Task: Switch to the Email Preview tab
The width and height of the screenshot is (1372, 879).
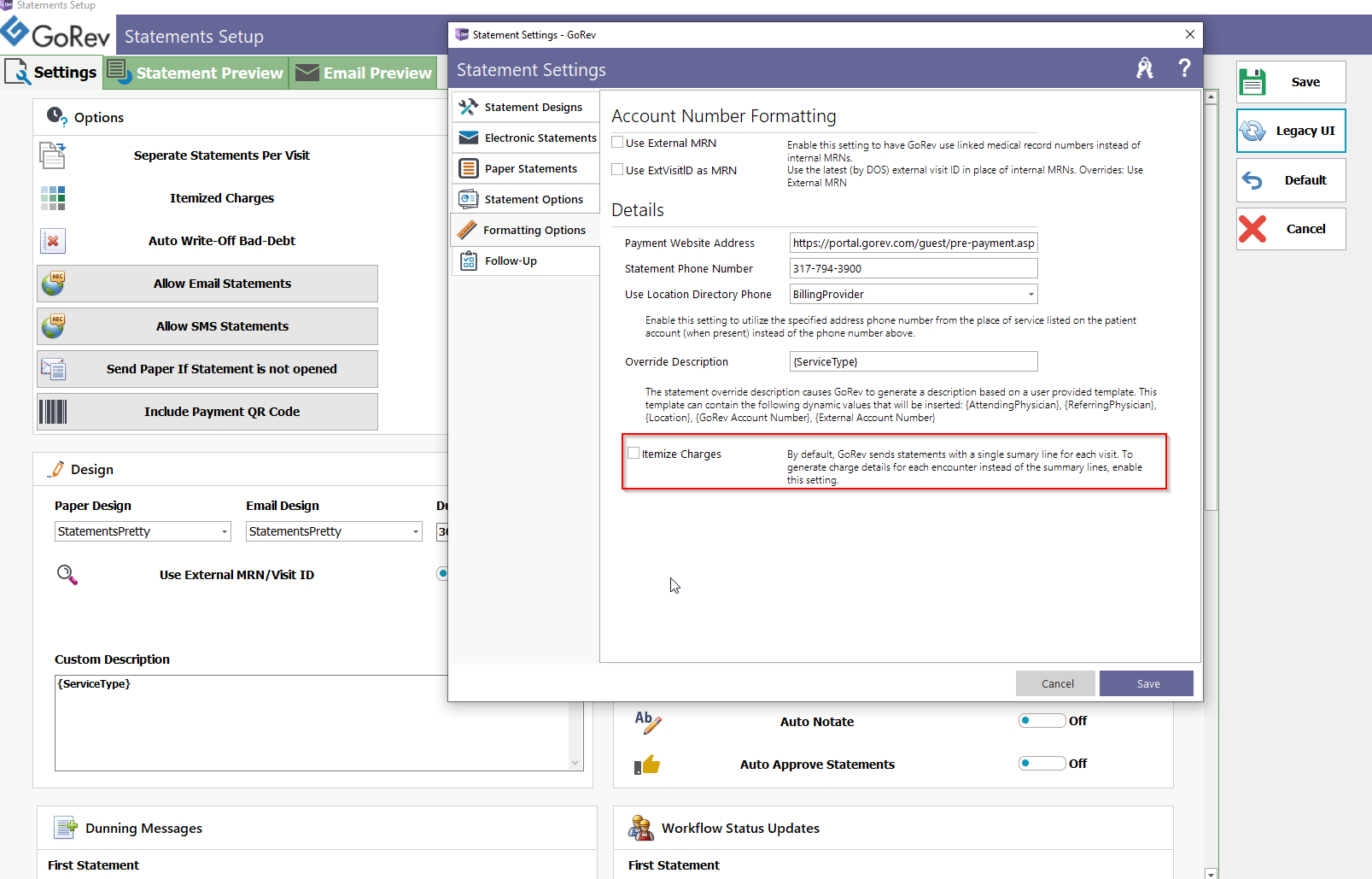Action: pyautogui.click(x=364, y=73)
